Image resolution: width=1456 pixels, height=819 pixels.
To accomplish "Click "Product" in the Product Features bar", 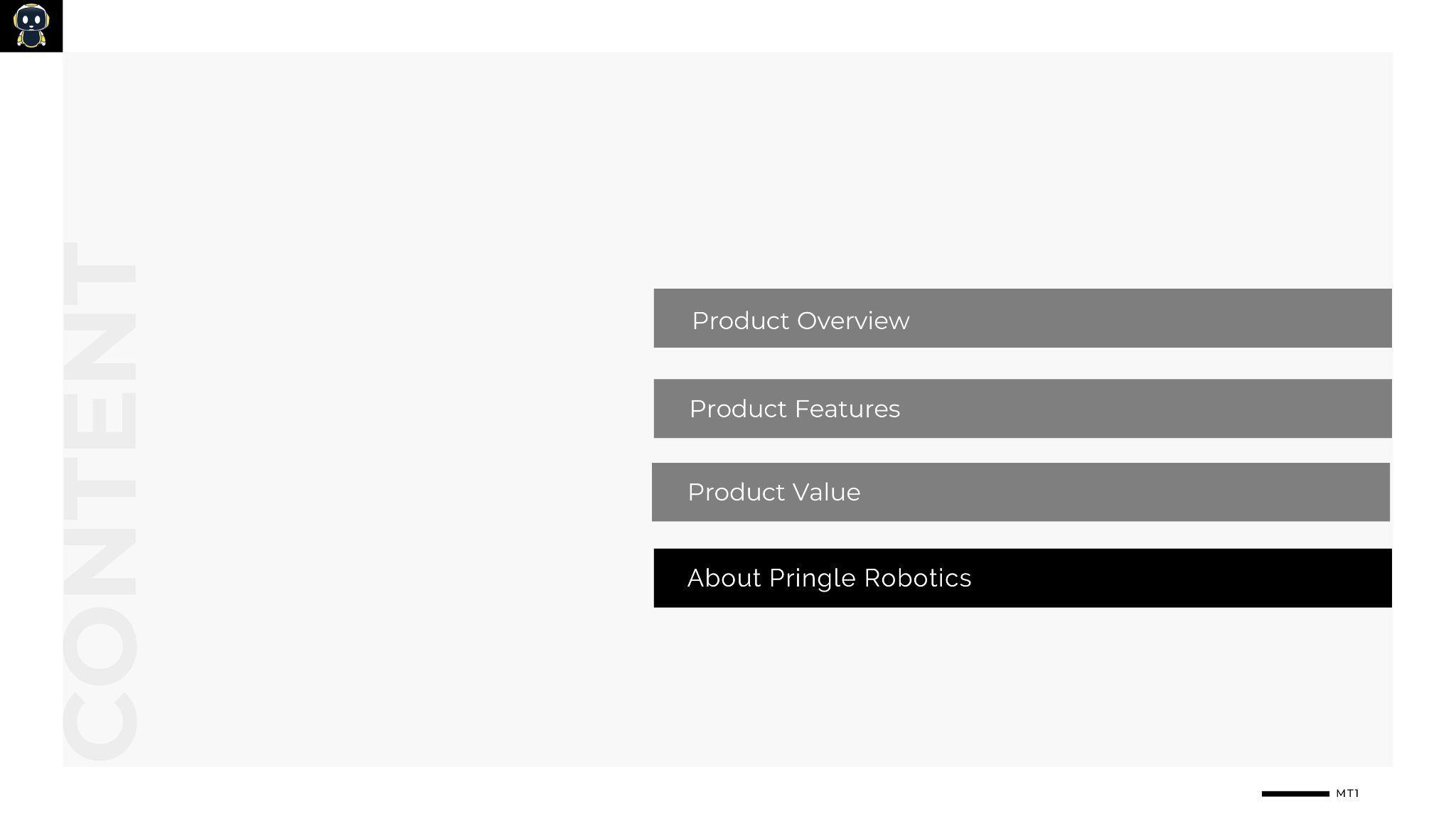I will 738,409.
